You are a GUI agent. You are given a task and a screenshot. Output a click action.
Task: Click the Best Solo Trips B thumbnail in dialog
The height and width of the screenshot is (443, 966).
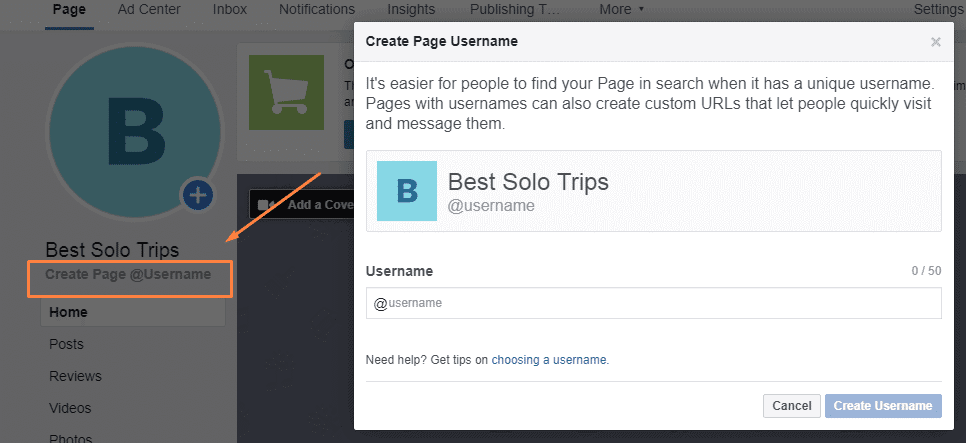point(407,191)
